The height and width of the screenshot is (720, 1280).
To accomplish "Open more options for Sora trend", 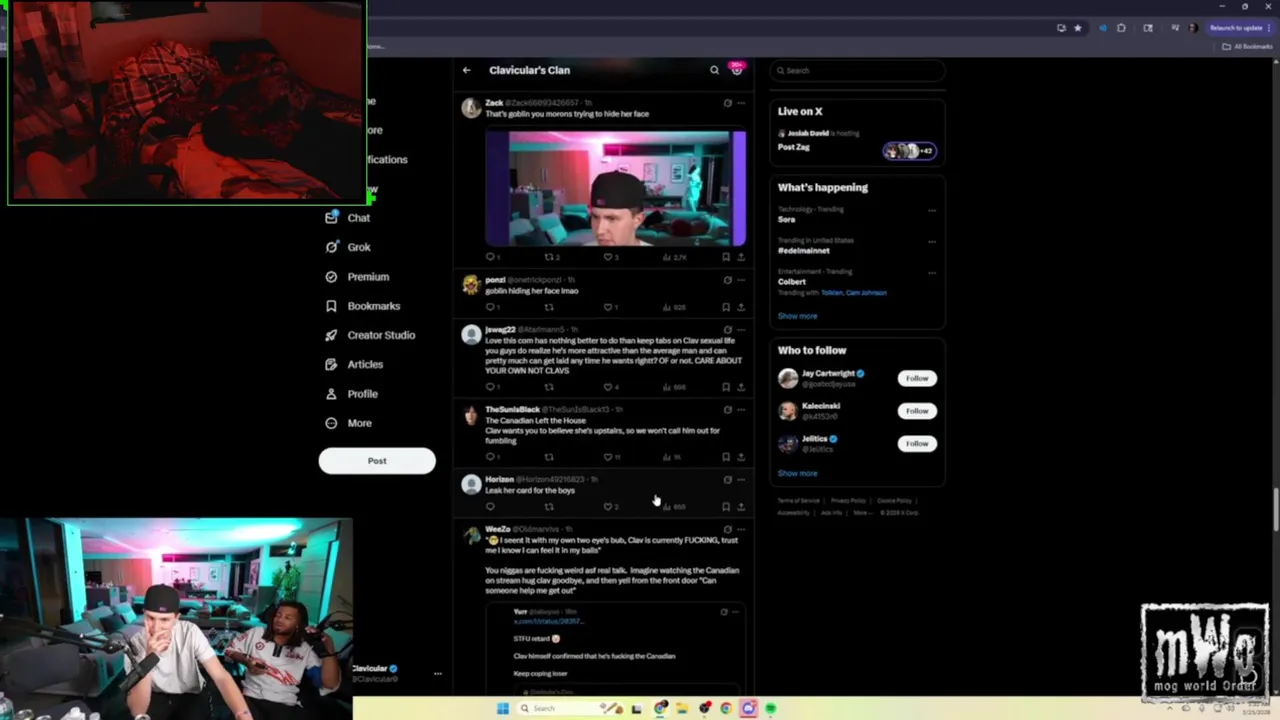I will pos(932,211).
